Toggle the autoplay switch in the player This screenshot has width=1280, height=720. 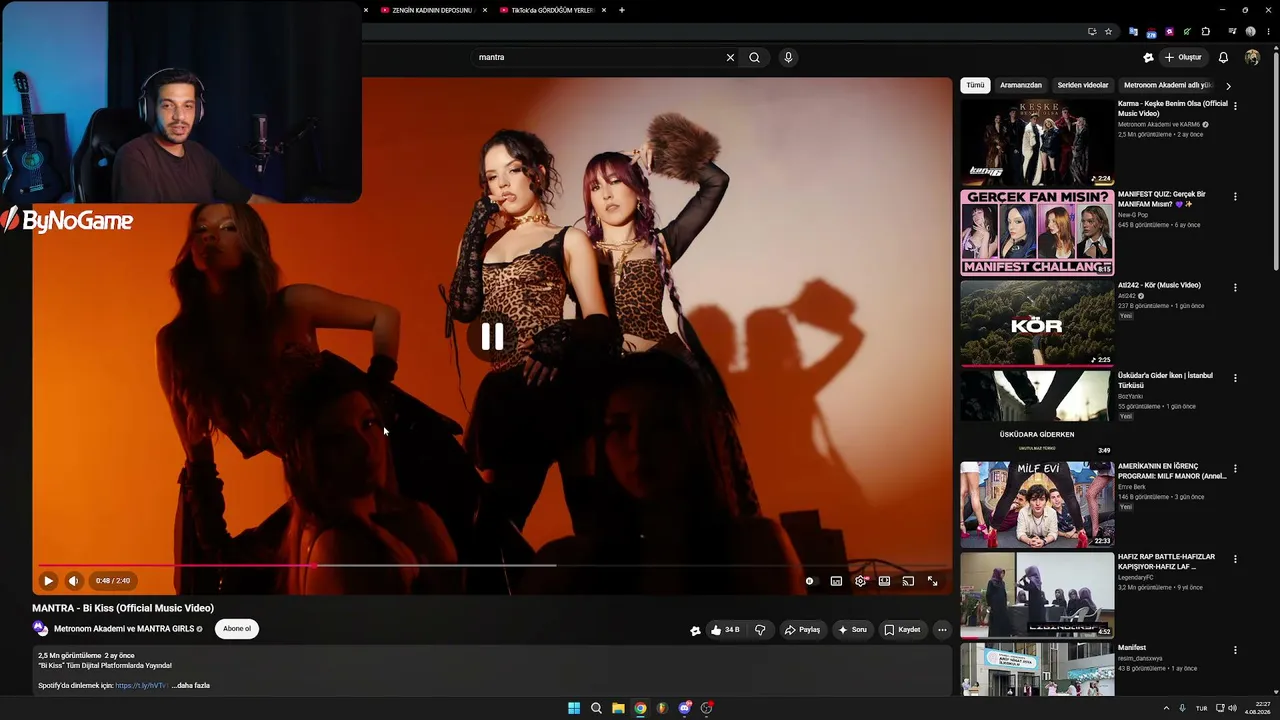click(810, 581)
